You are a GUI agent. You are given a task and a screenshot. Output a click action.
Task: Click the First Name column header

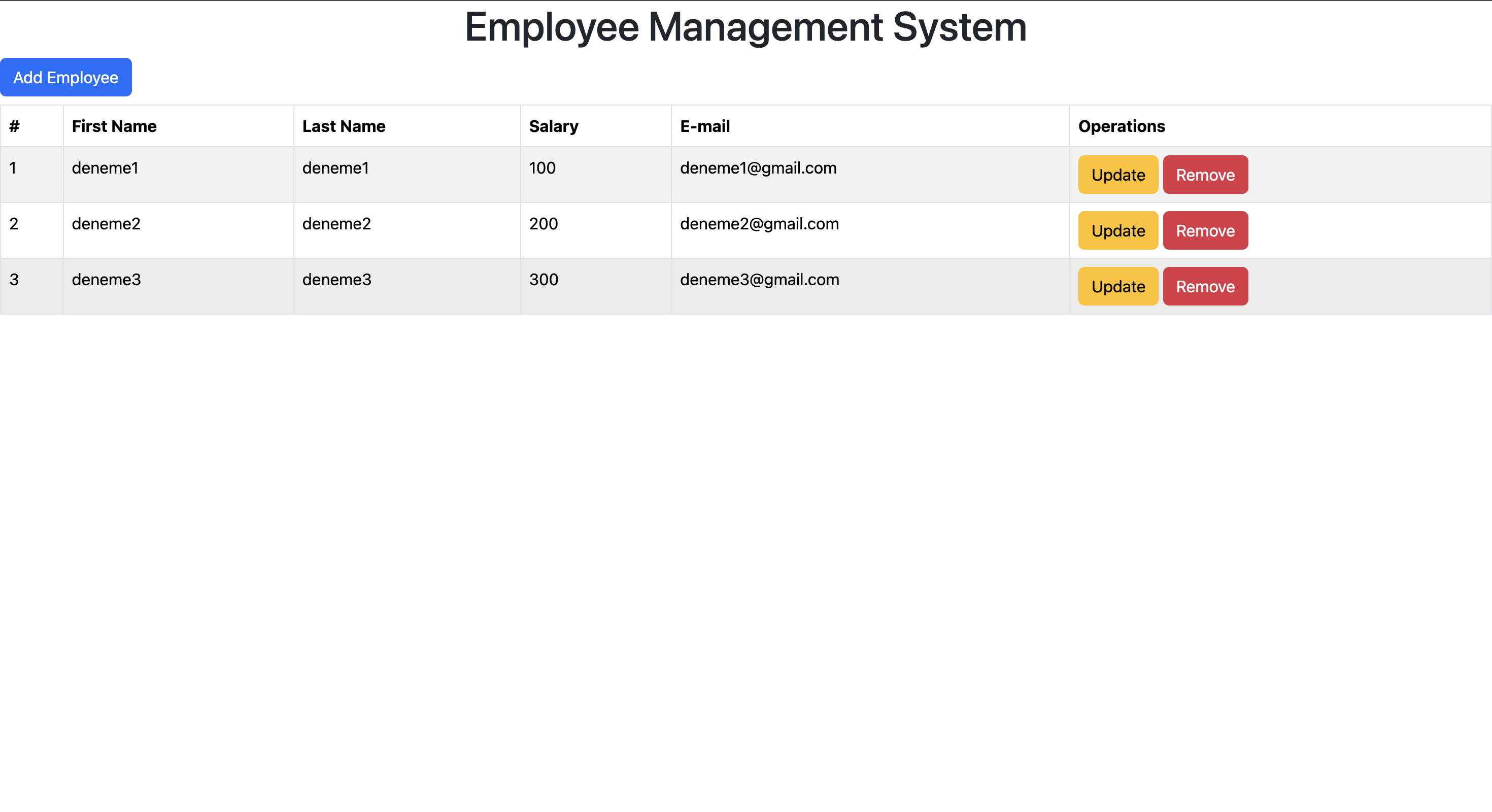click(x=114, y=126)
